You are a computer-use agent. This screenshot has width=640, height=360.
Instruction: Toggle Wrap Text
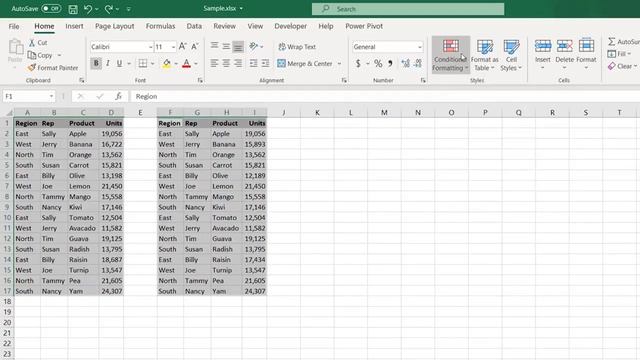coord(297,47)
